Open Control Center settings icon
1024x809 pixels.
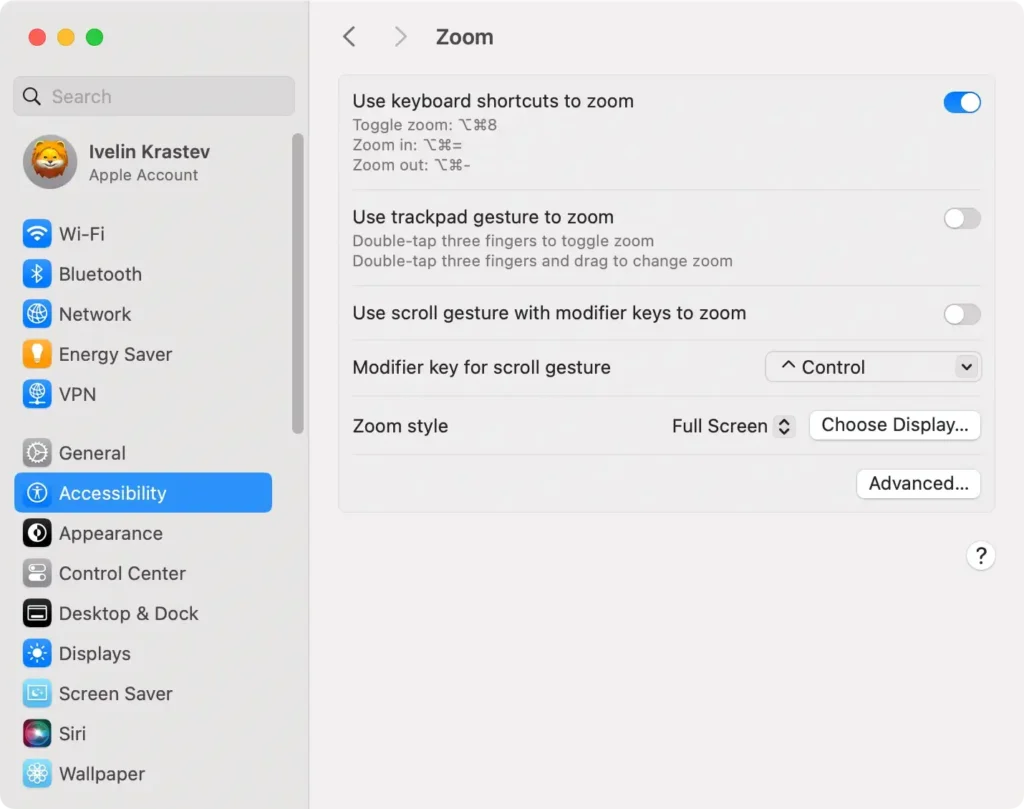[34, 573]
